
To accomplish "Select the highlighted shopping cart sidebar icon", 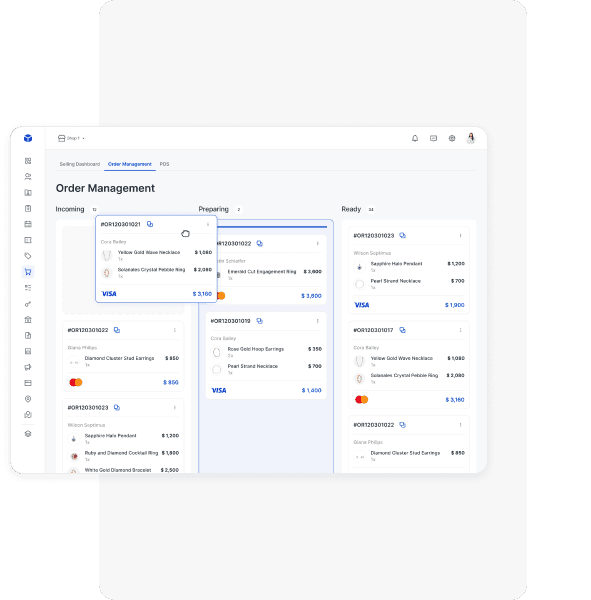I will (28, 272).
